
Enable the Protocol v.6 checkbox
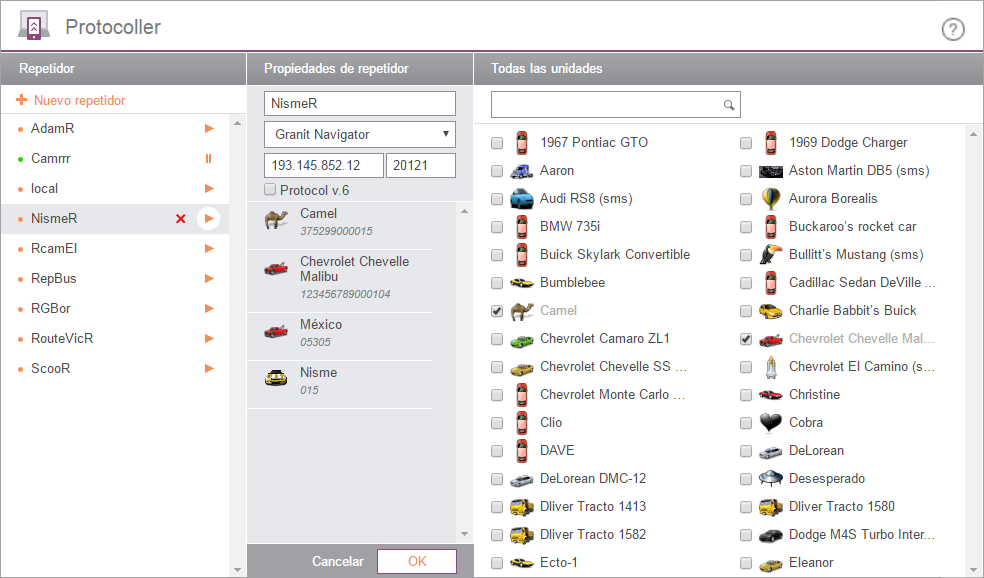(270, 190)
